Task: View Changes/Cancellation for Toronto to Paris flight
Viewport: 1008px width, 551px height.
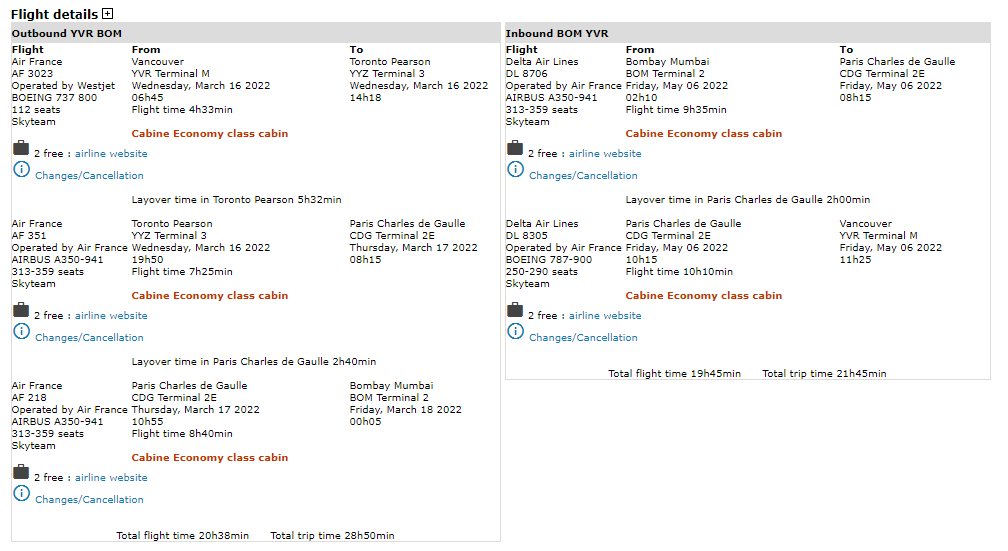Action: [x=89, y=338]
